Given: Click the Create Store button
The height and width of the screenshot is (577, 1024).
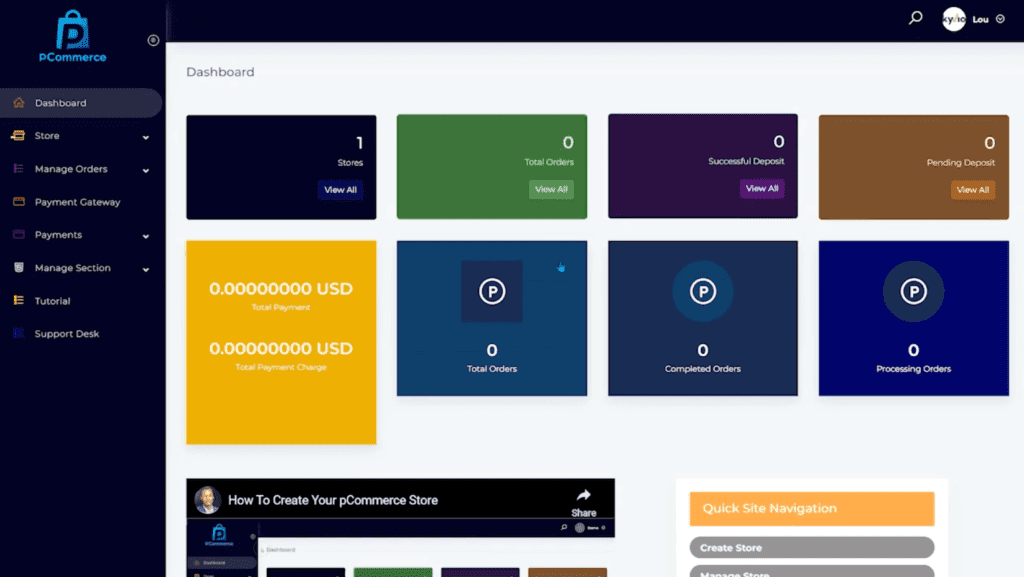Looking at the screenshot, I should [812, 548].
